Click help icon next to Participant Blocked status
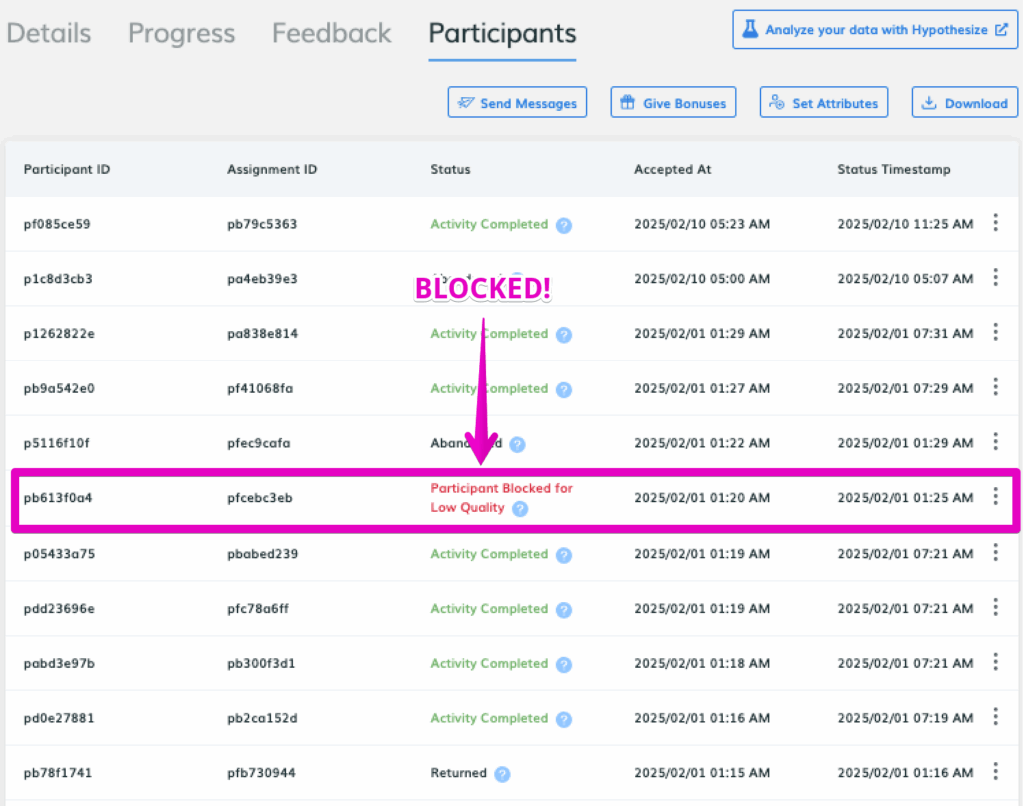 [519, 509]
